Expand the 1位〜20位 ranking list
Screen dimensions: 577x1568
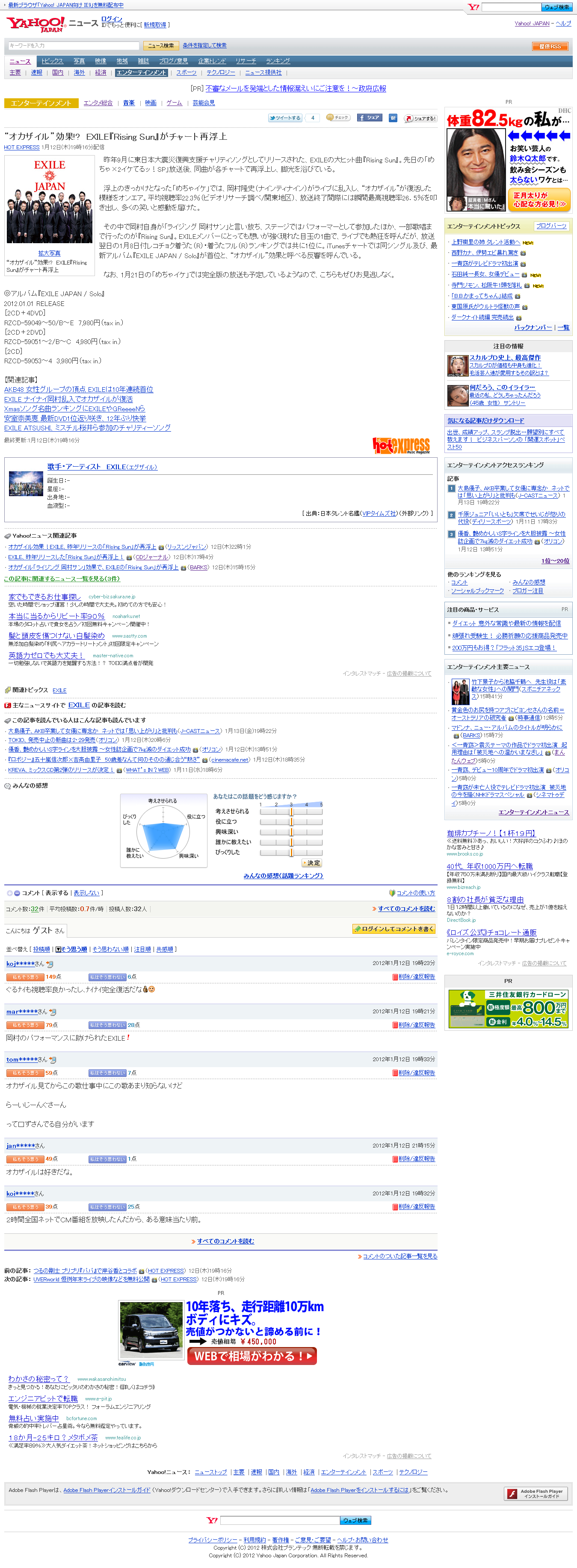(555, 561)
